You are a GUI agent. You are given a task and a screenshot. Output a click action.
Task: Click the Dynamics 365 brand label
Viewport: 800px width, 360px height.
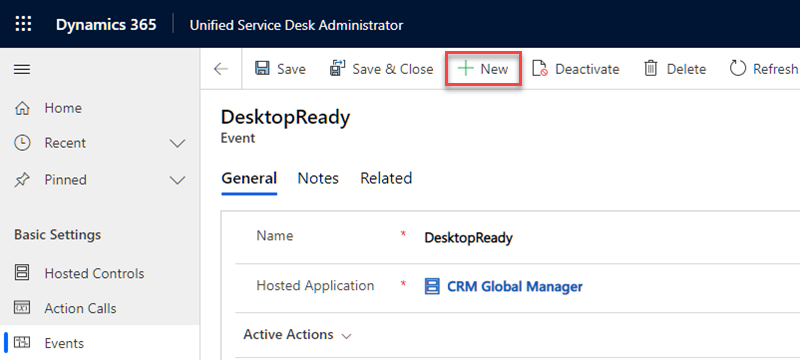(x=106, y=24)
